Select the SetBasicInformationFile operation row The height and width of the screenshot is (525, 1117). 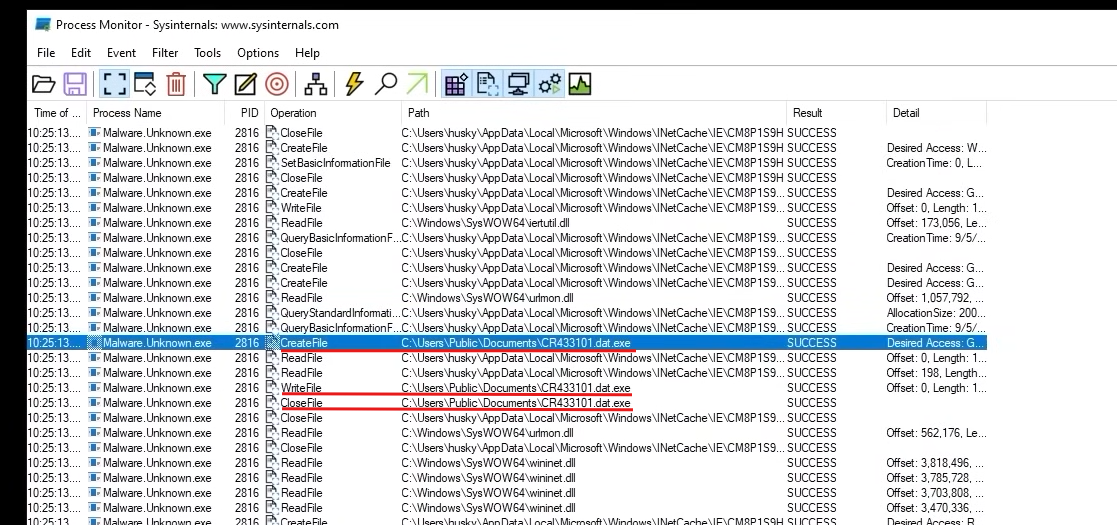[x=507, y=163]
